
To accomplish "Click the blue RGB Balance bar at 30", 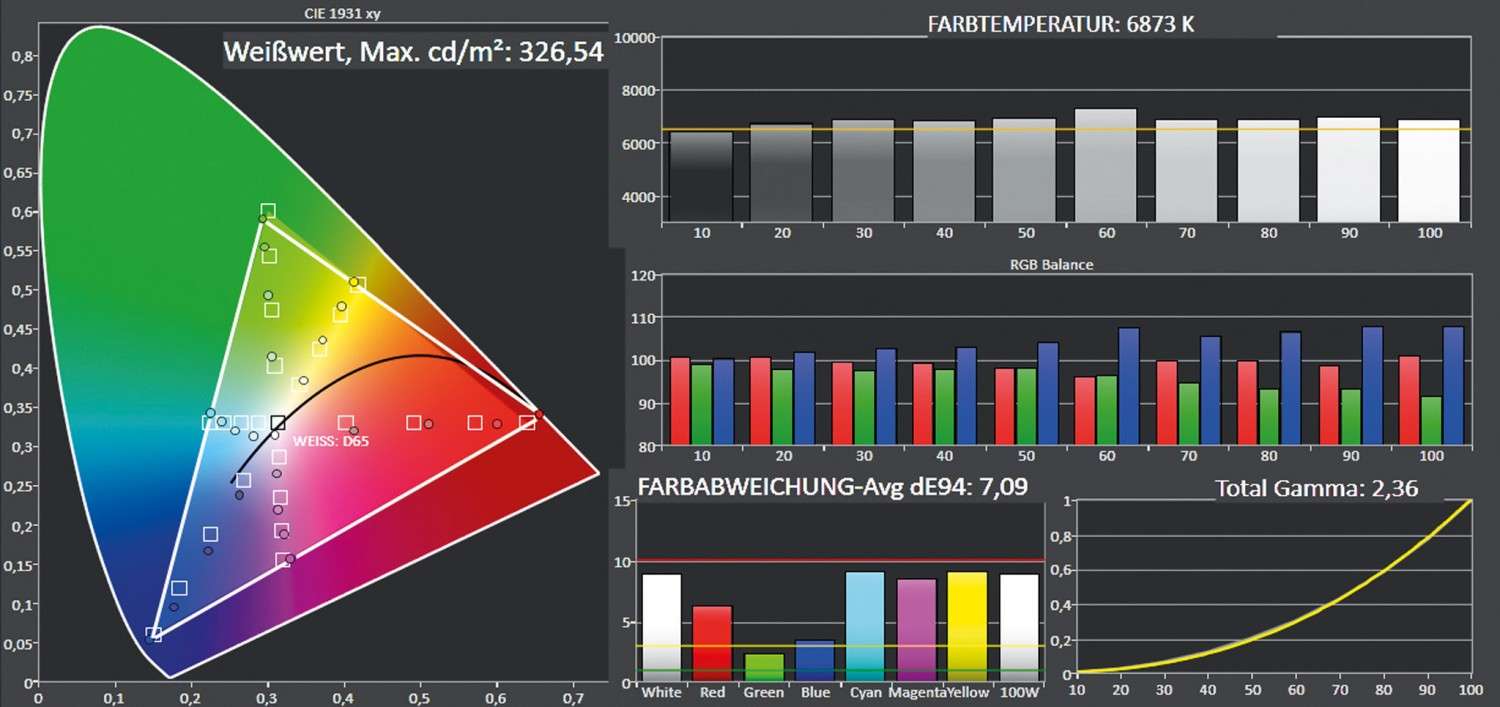I will click(x=886, y=397).
